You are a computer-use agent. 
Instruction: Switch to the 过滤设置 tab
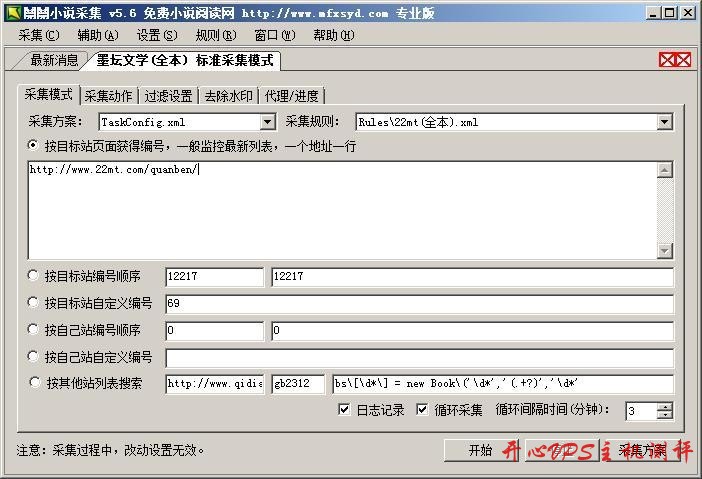[x=168, y=96]
